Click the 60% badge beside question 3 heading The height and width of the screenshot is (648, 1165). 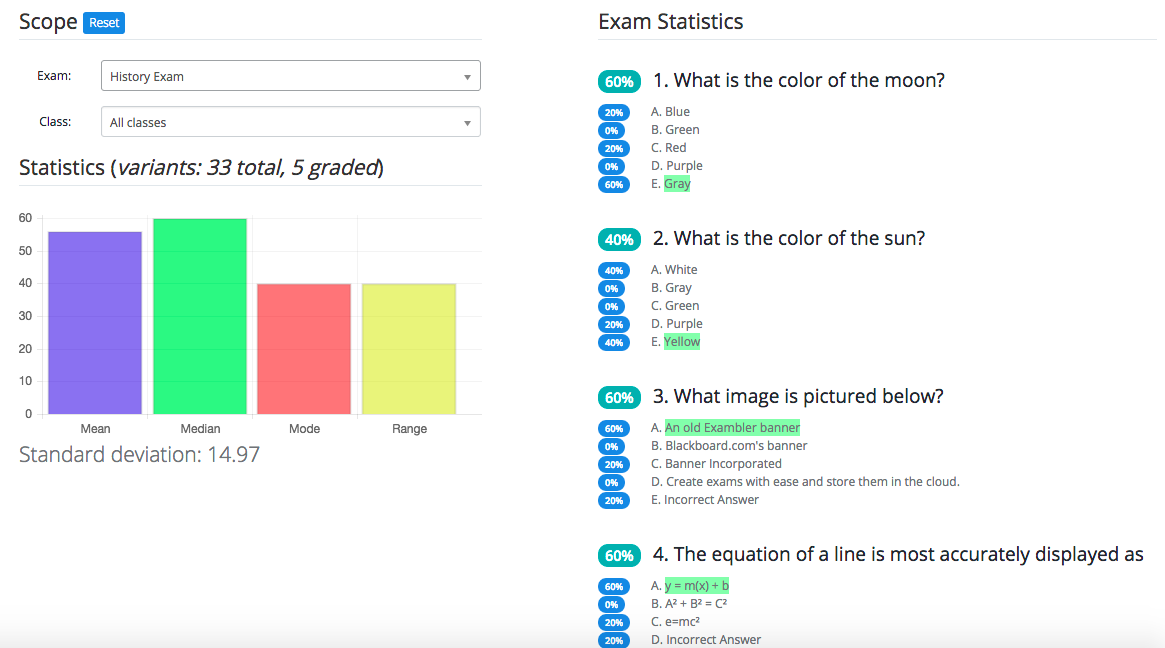click(619, 397)
